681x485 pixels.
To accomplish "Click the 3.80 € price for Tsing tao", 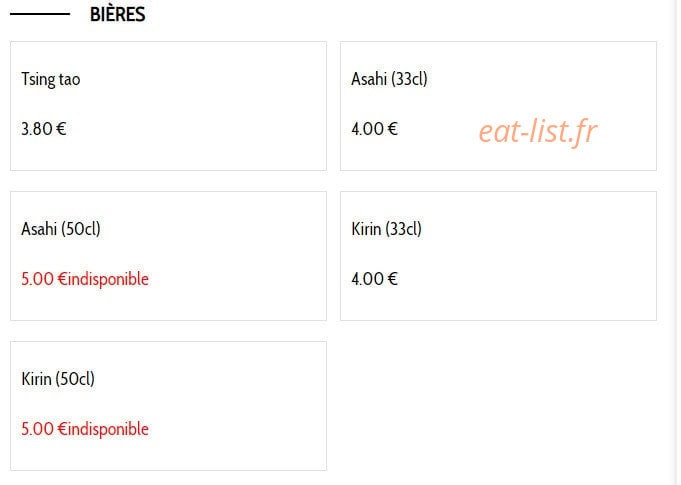I will 44,129.
